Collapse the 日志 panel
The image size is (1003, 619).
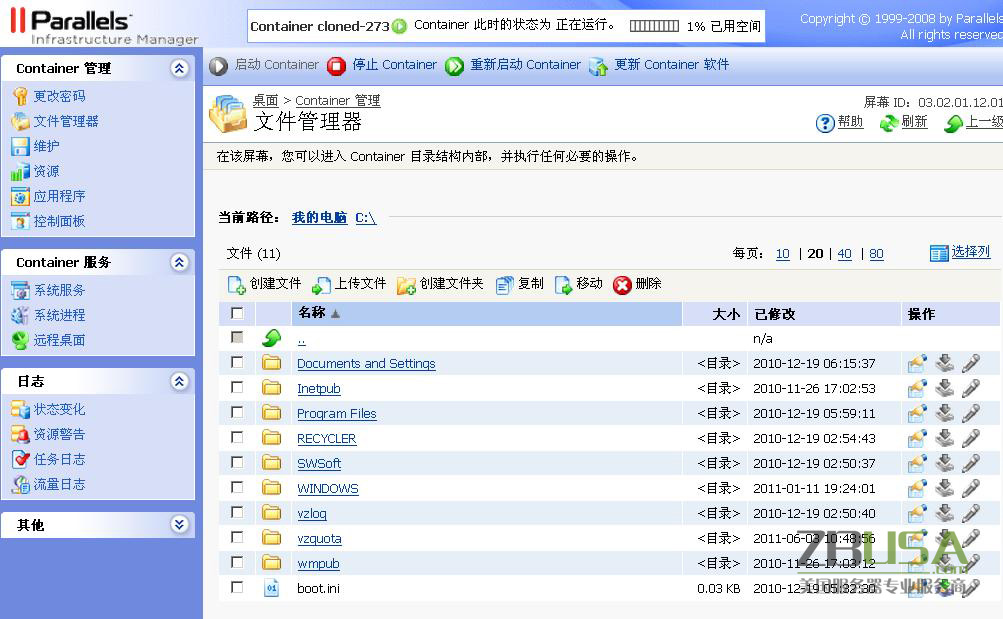[180, 382]
